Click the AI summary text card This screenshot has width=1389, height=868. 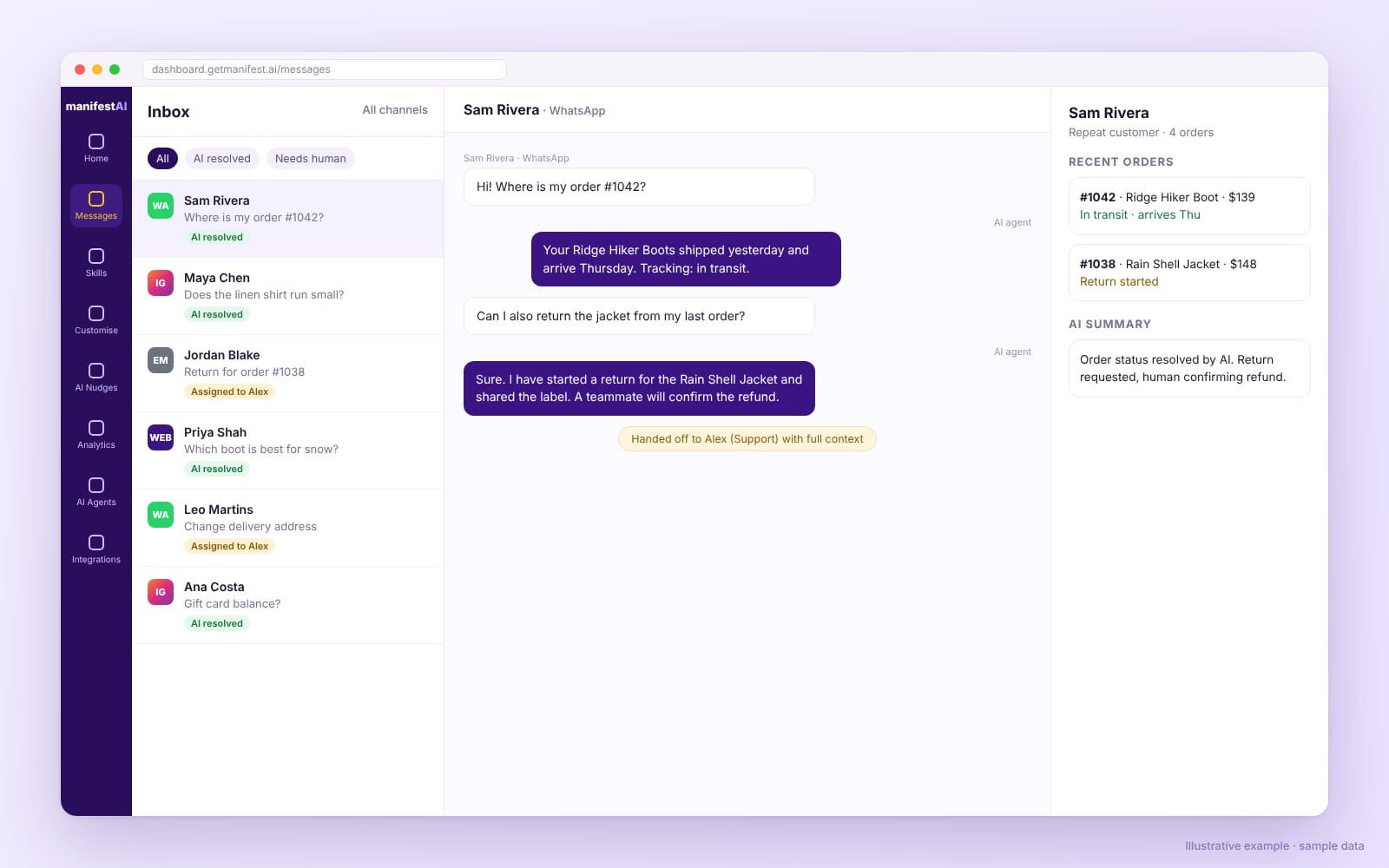click(1189, 368)
